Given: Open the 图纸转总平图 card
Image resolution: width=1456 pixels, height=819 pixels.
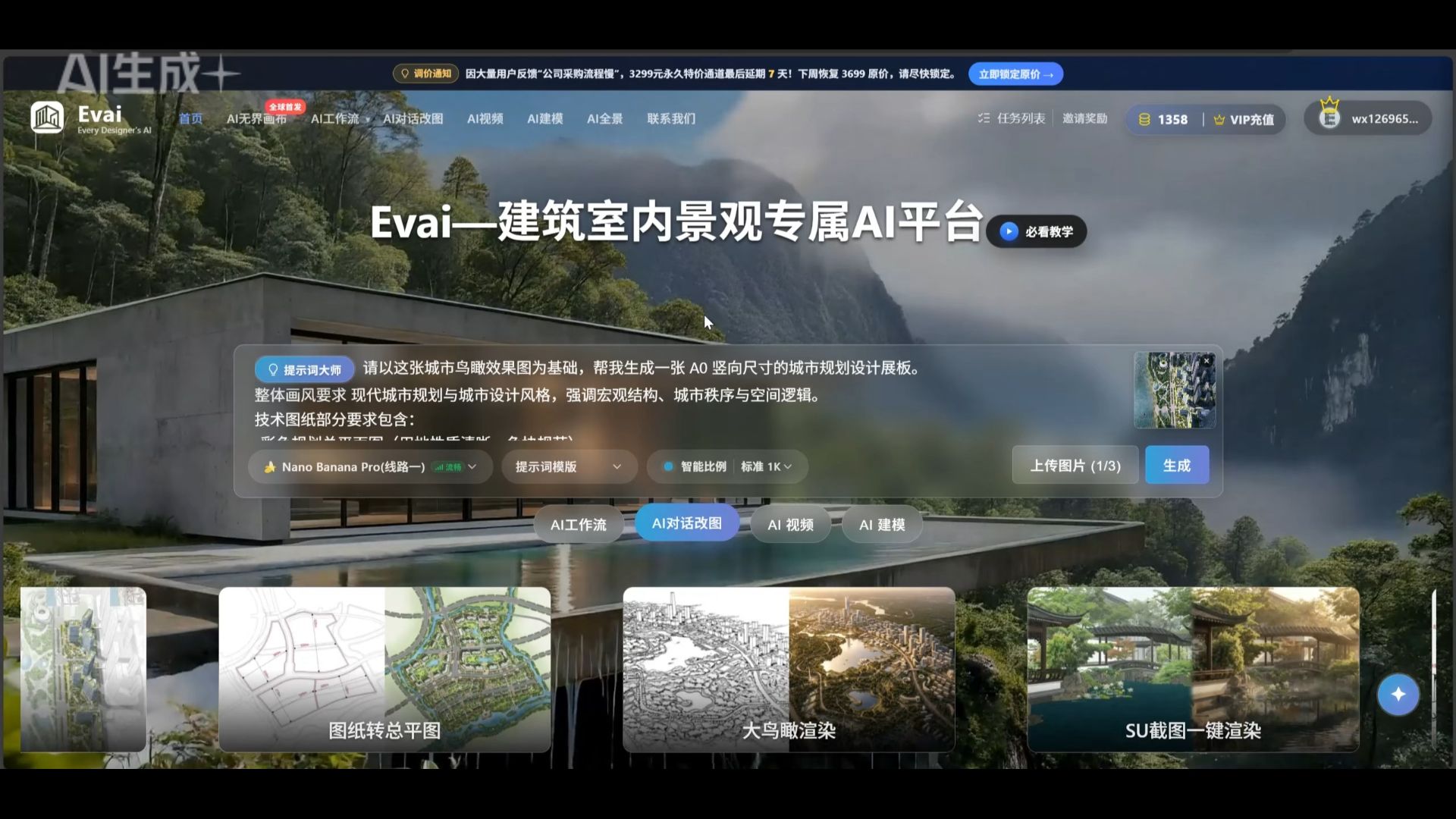Looking at the screenshot, I should tap(384, 670).
